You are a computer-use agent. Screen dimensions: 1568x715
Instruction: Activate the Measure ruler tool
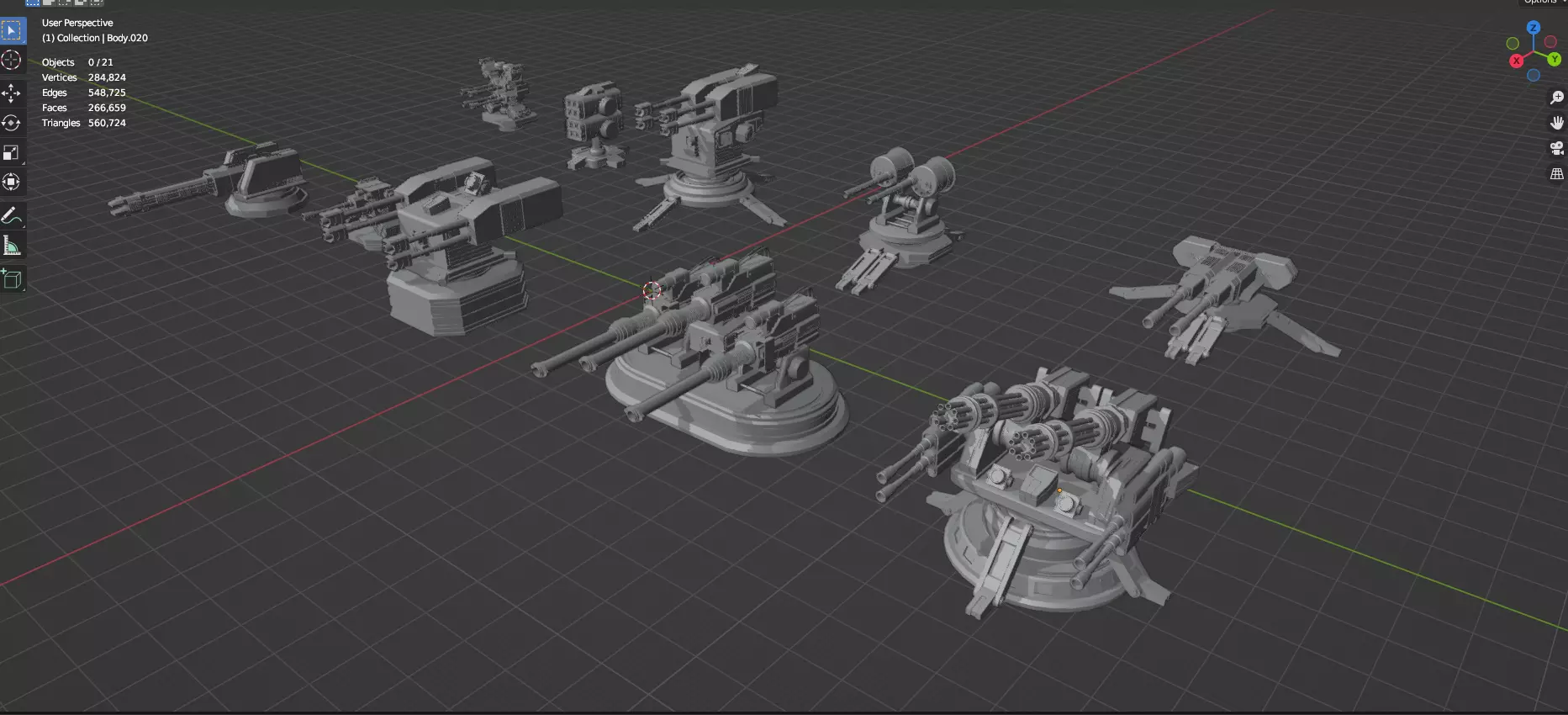click(12, 246)
